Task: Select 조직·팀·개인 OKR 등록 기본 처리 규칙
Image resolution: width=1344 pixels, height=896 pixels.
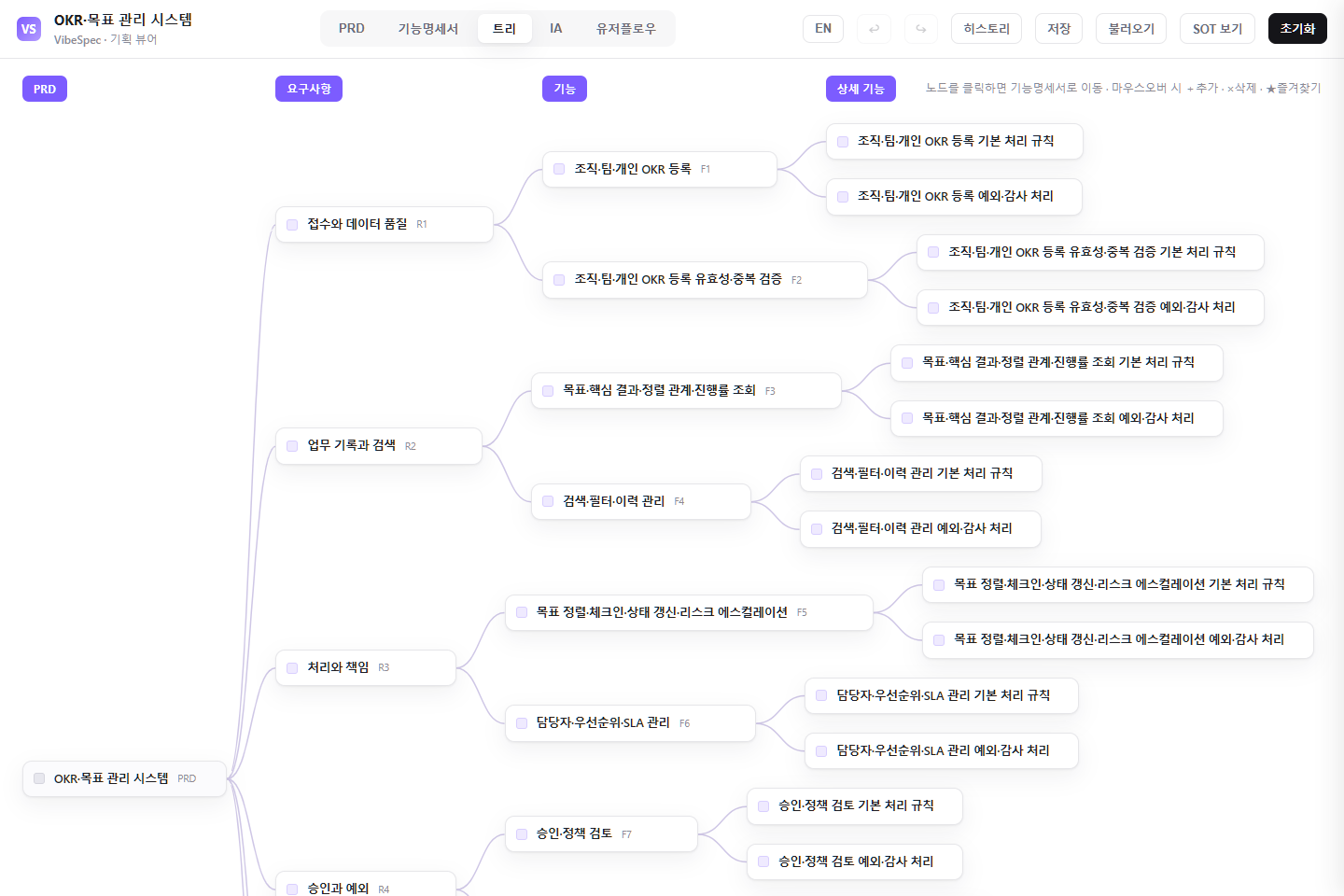Action: (x=954, y=141)
